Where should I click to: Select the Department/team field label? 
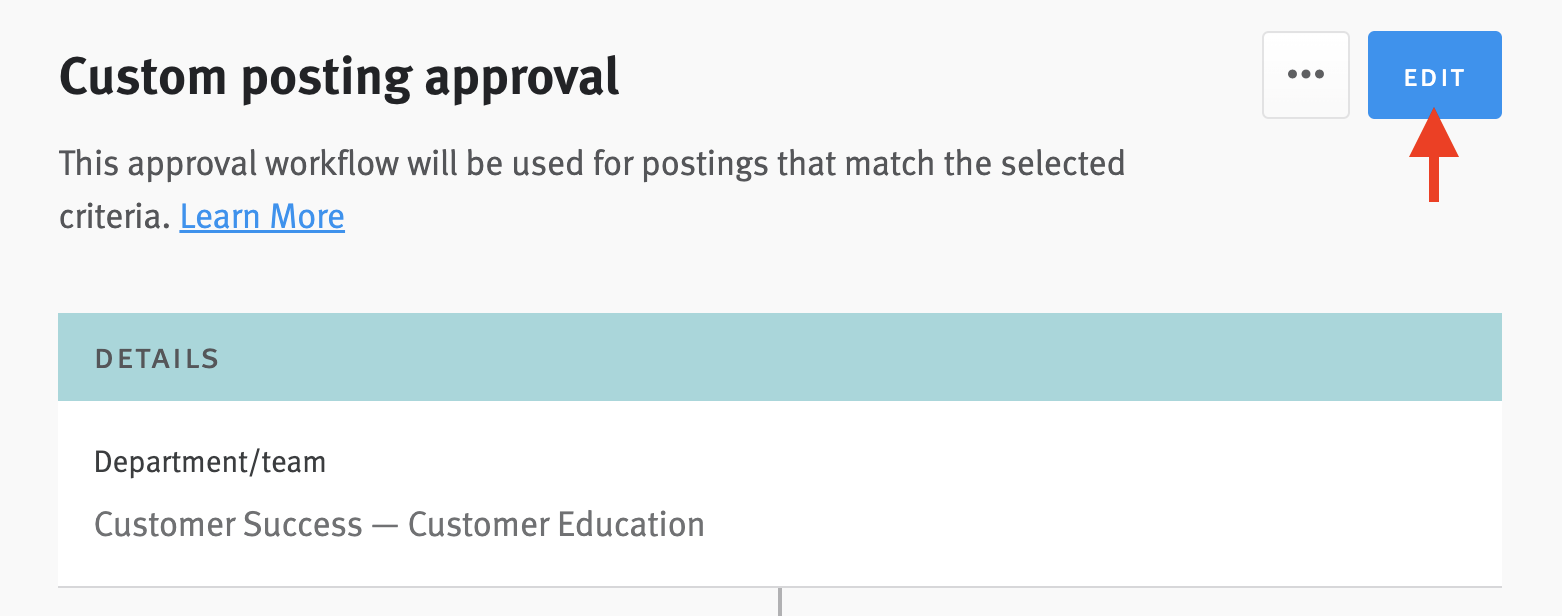pos(209,461)
